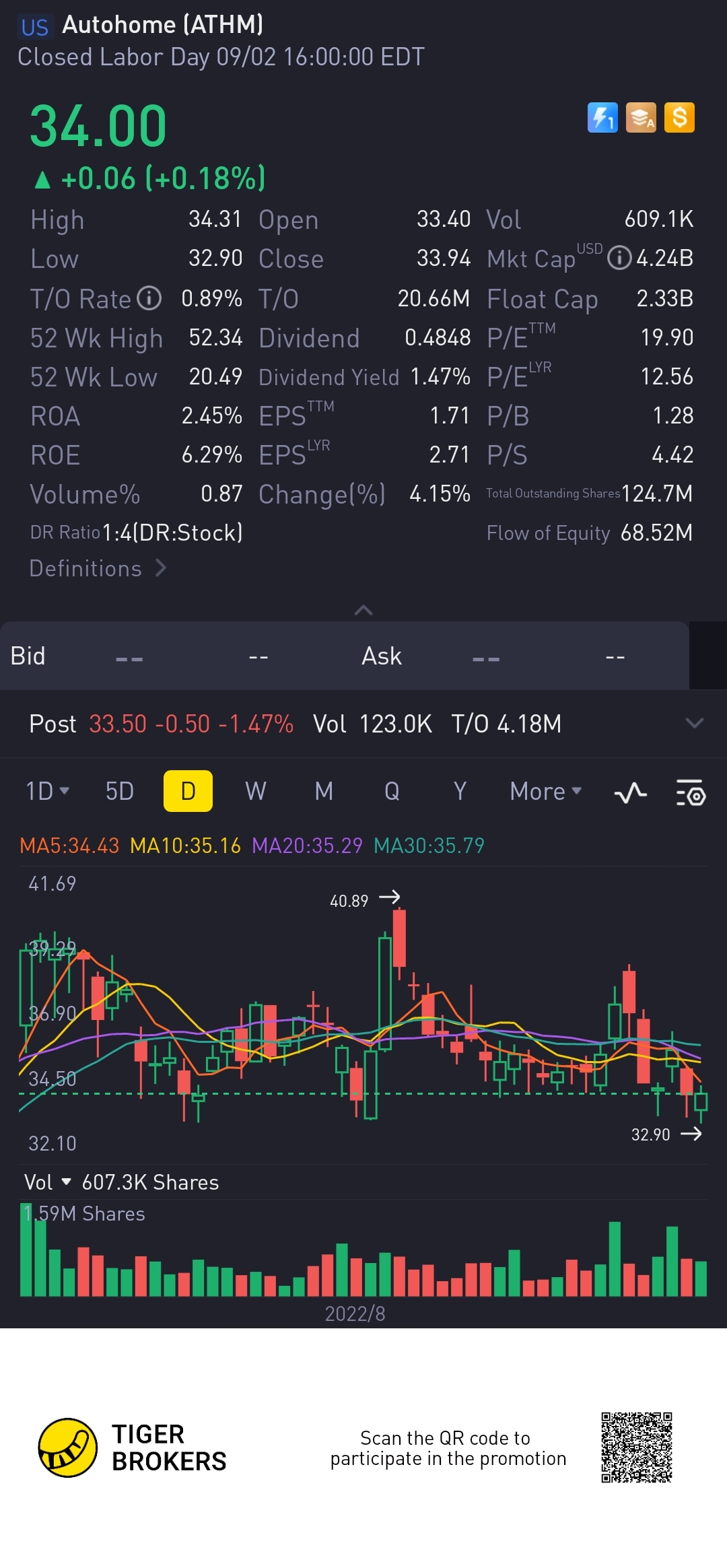Tap the Scan the QR code promotion text
The width and height of the screenshot is (727, 1568).
point(448,1448)
